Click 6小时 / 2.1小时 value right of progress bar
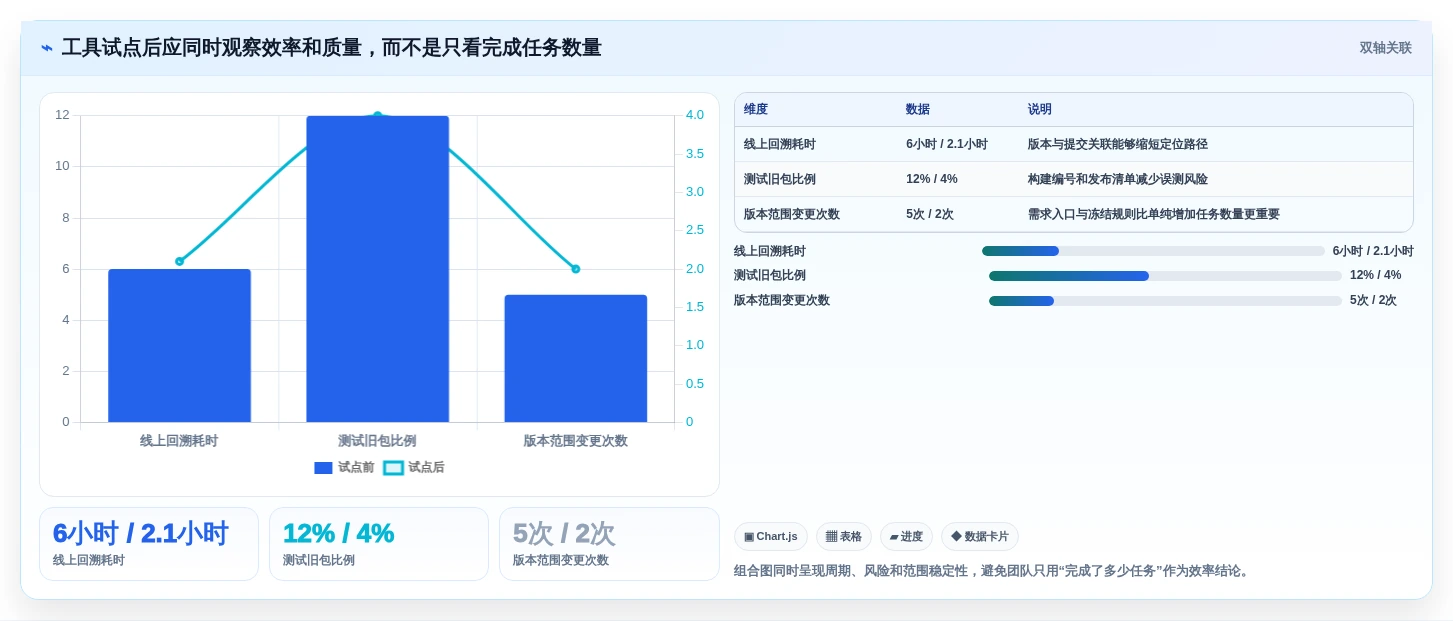Screen dimensions: 1453x621 tap(1373, 251)
